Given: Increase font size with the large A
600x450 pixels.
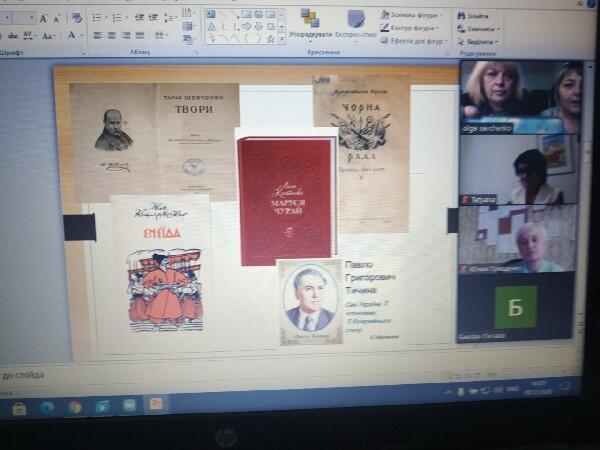Looking at the screenshot, I should [44, 18].
